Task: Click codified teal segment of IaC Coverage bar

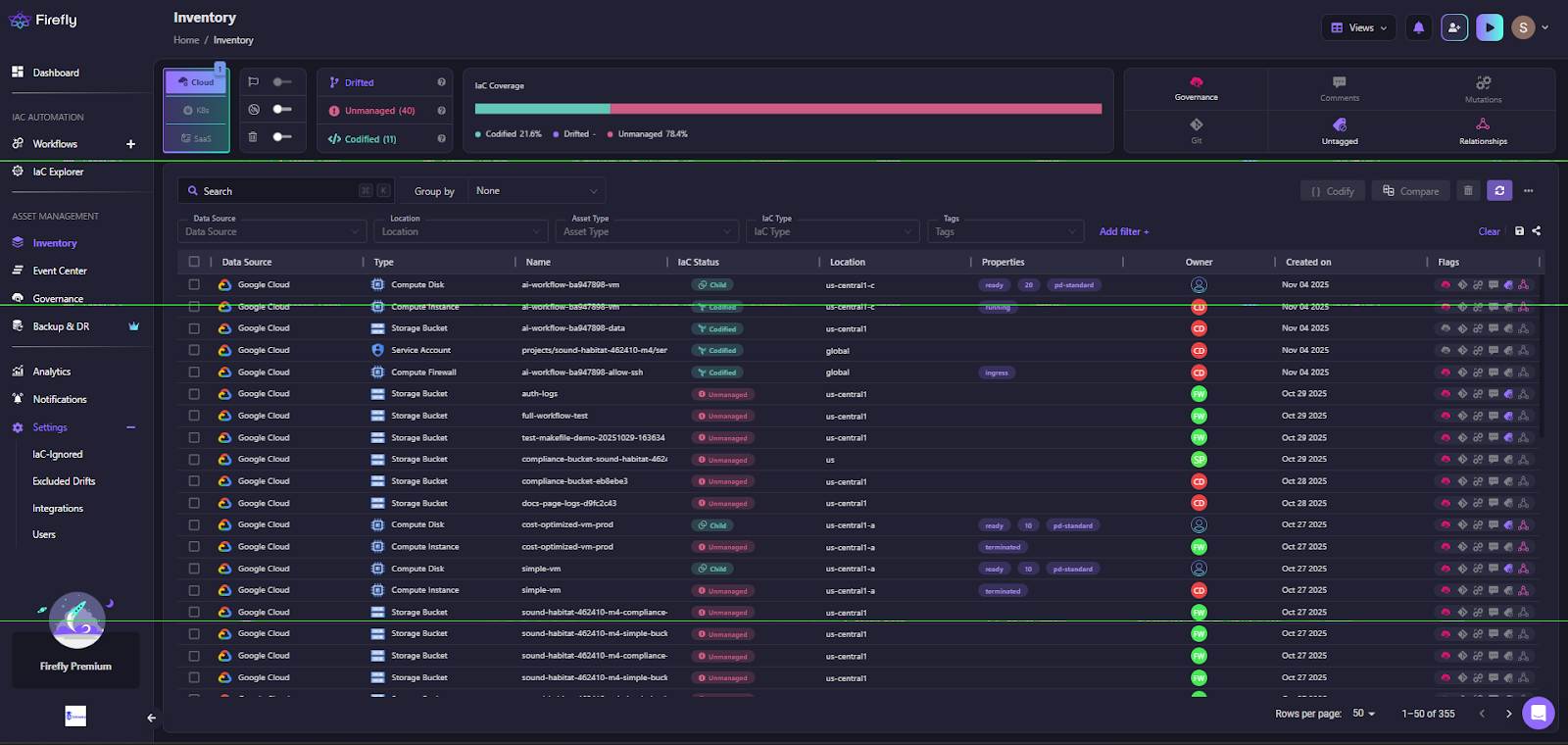Action: click(x=542, y=109)
